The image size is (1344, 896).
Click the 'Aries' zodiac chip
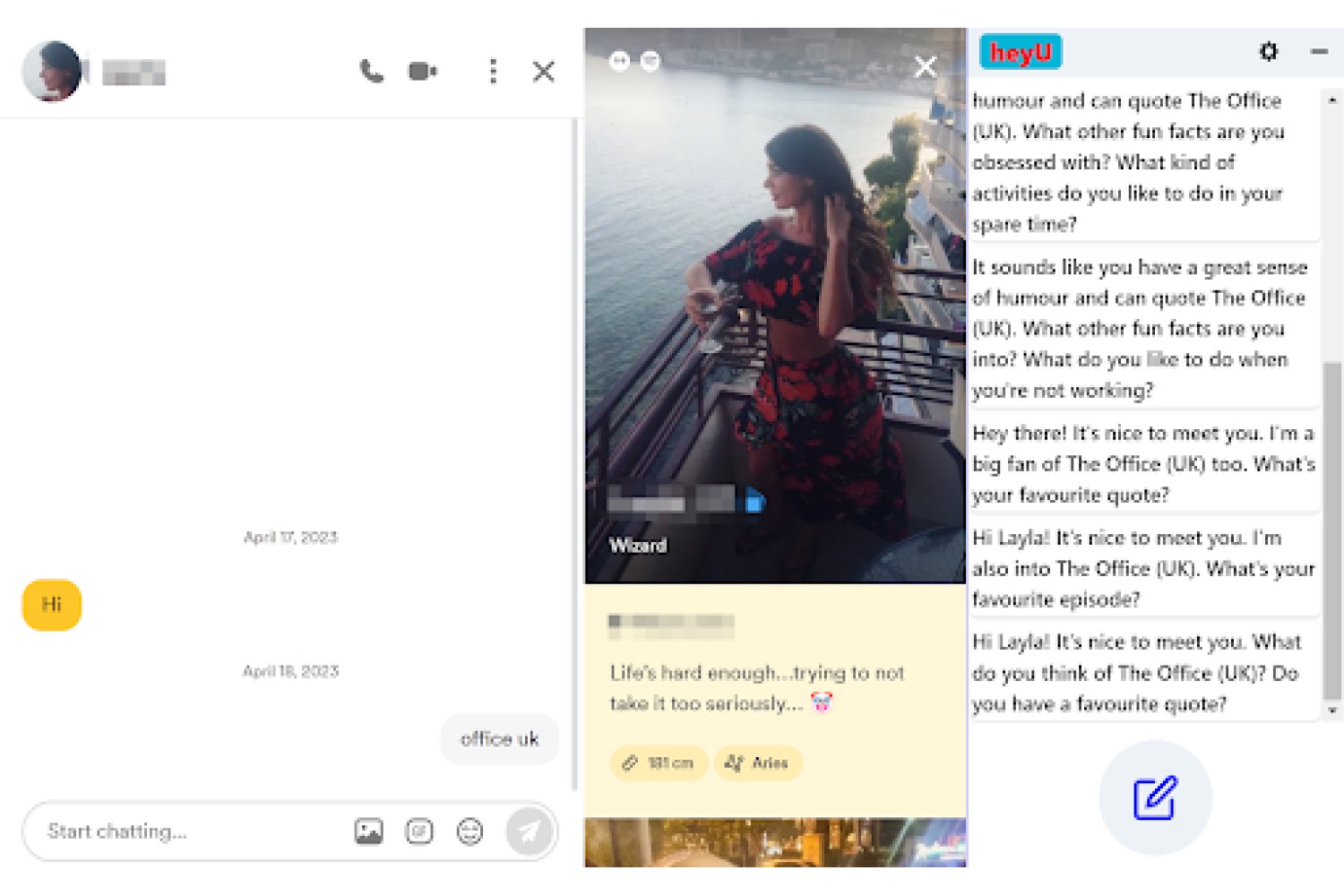pyautogui.click(x=758, y=763)
